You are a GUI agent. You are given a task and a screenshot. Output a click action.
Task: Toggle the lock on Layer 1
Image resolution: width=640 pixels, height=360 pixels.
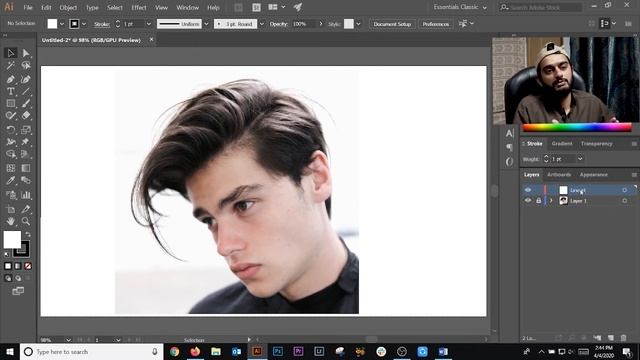(x=538, y=200)
